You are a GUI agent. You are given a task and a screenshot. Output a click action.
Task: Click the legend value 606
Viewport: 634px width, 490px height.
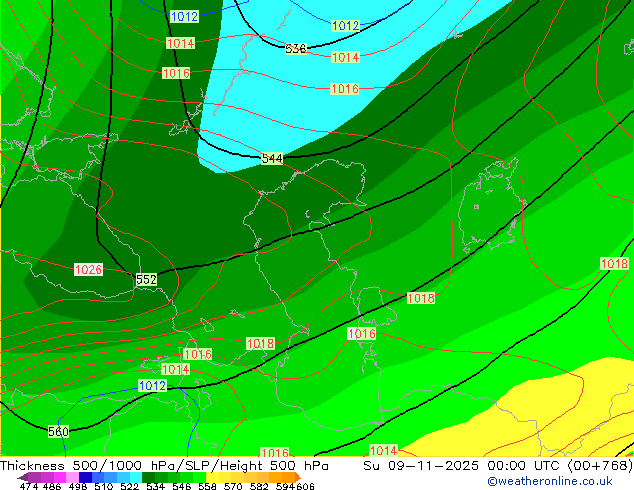tap(304, 486)
